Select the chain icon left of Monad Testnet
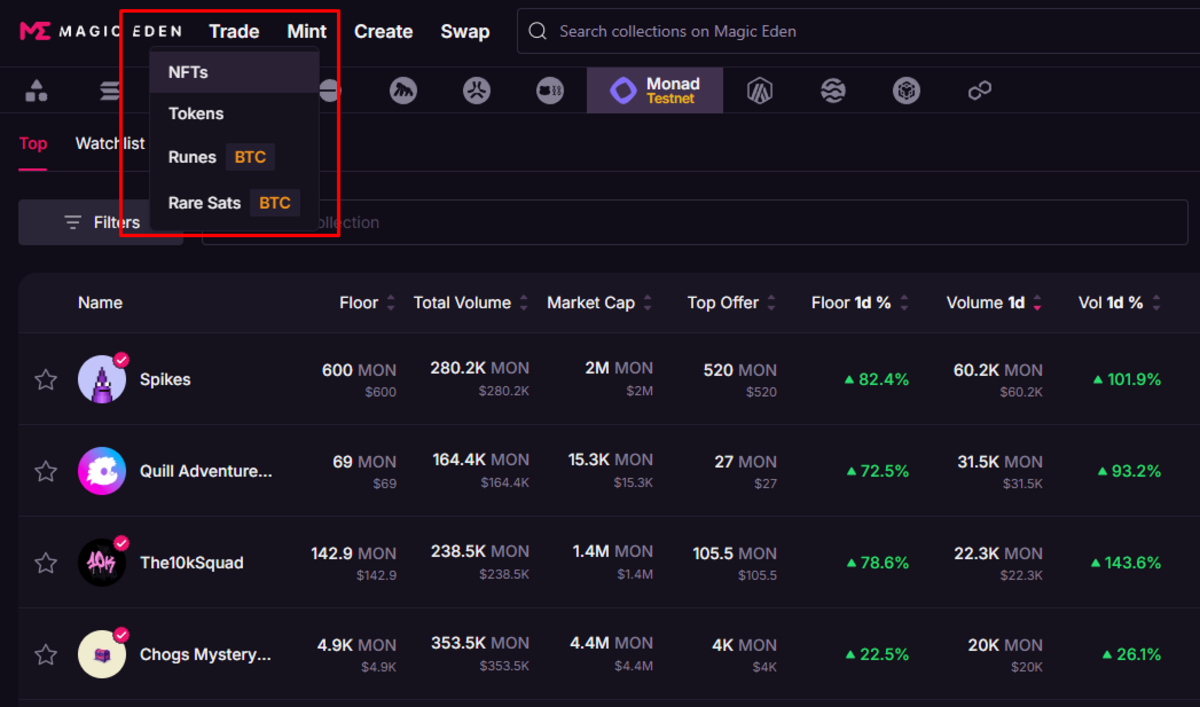The width and height of the screenshot is (1200, 707). (x=551, y=92)
